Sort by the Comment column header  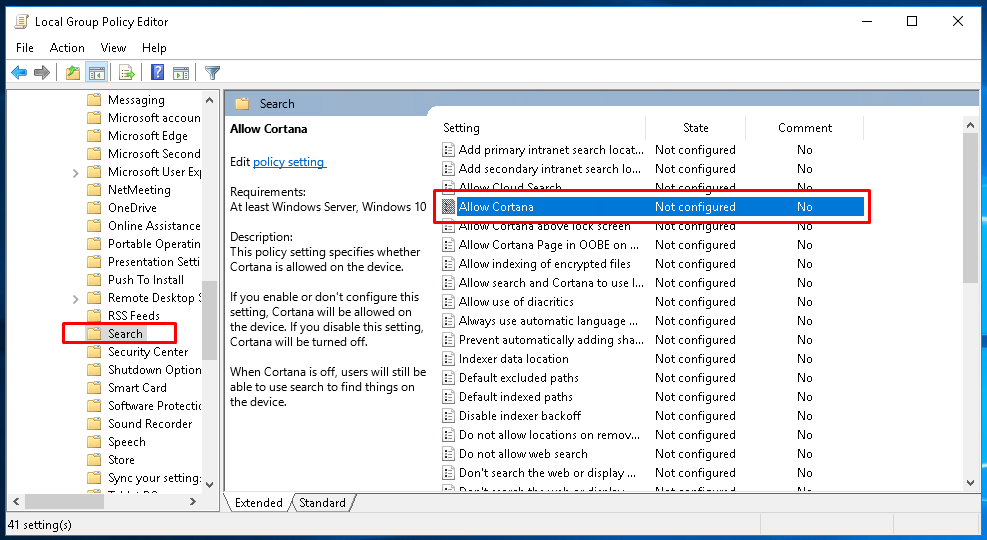pos(804,128)
